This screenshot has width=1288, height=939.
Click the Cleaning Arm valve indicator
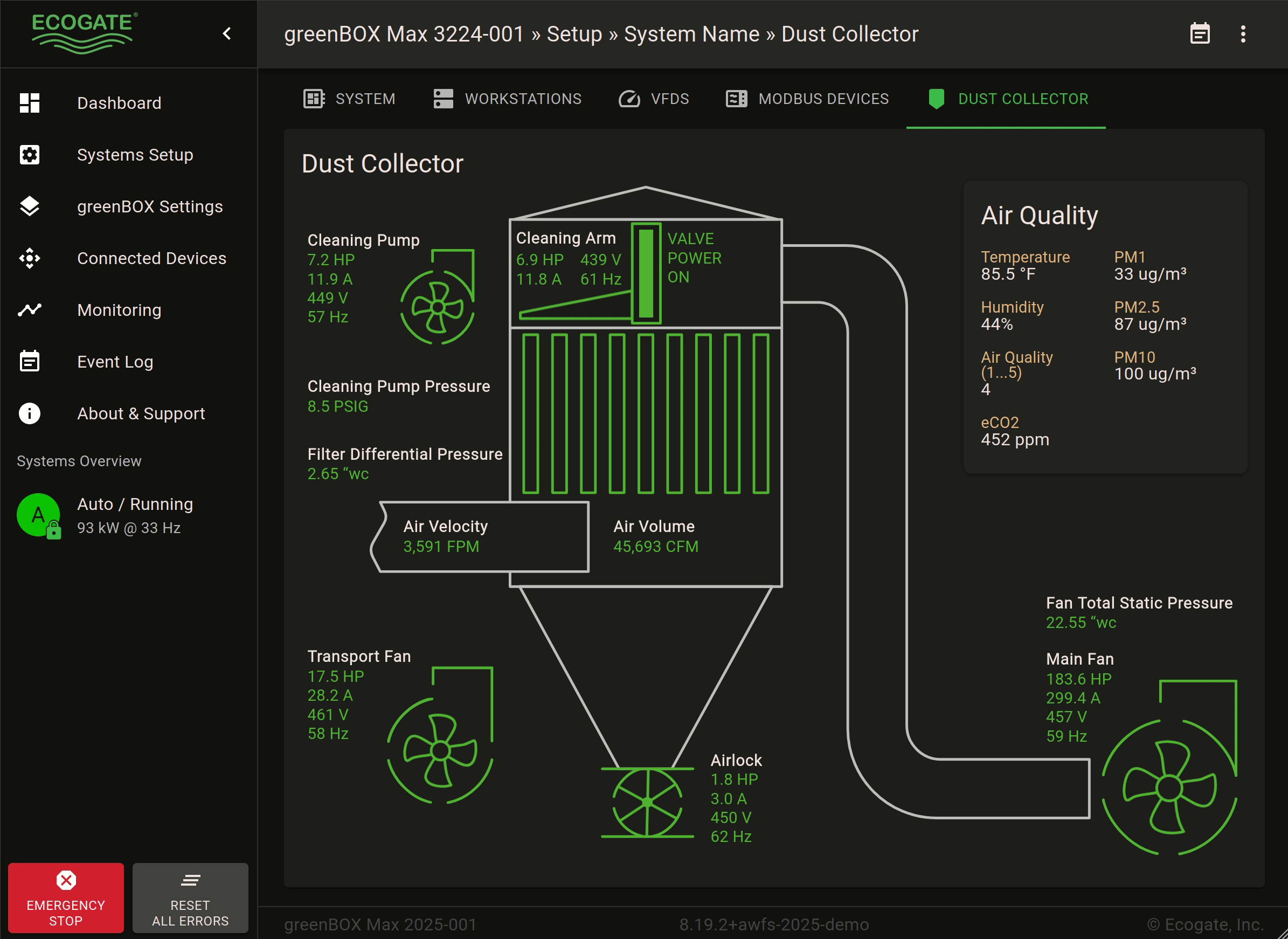tap(647, 273)
